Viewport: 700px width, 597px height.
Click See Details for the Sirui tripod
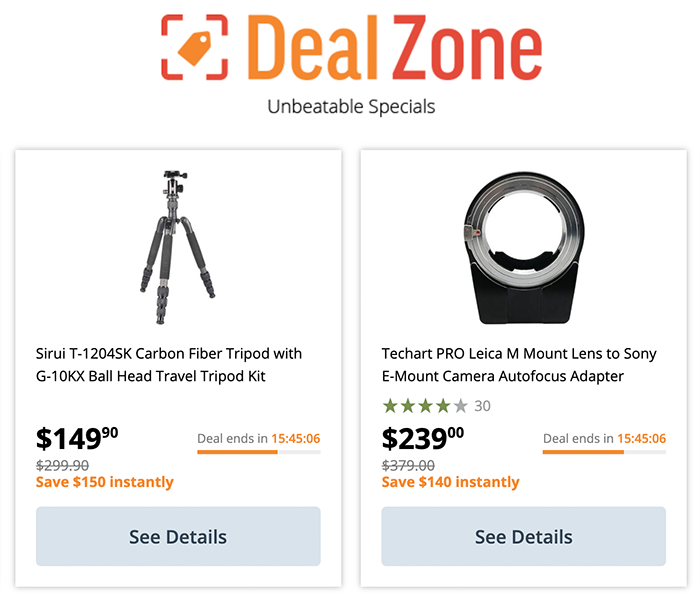click(178, 536)
